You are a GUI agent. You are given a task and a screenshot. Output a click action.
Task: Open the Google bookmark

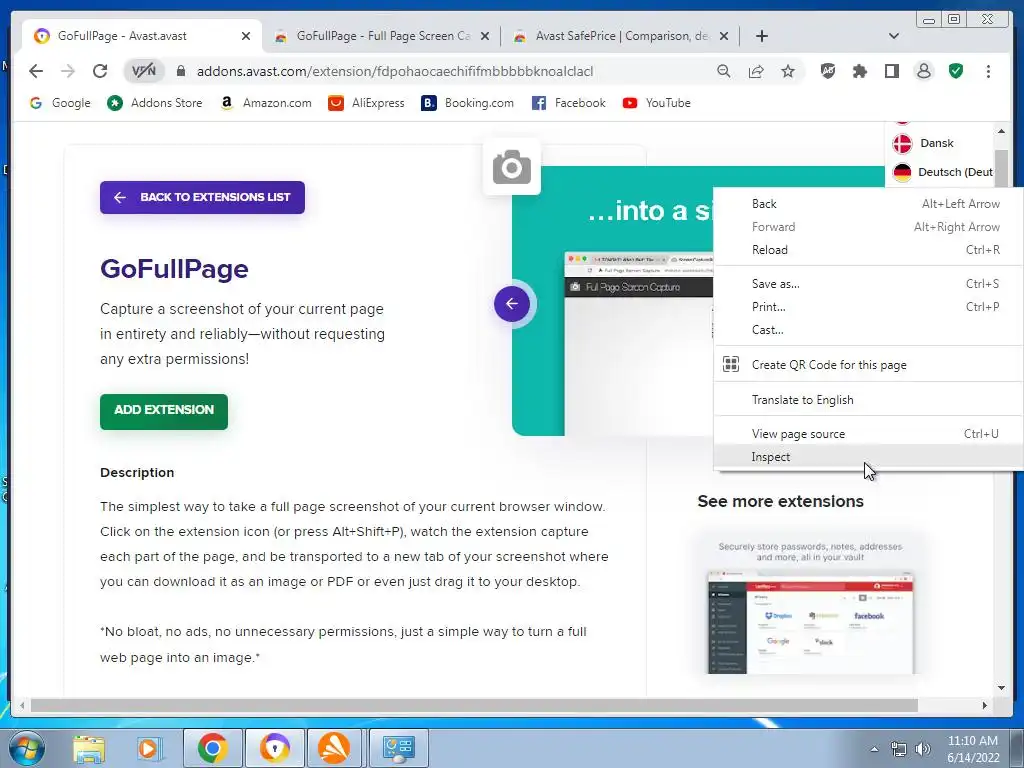click(60, 103)
